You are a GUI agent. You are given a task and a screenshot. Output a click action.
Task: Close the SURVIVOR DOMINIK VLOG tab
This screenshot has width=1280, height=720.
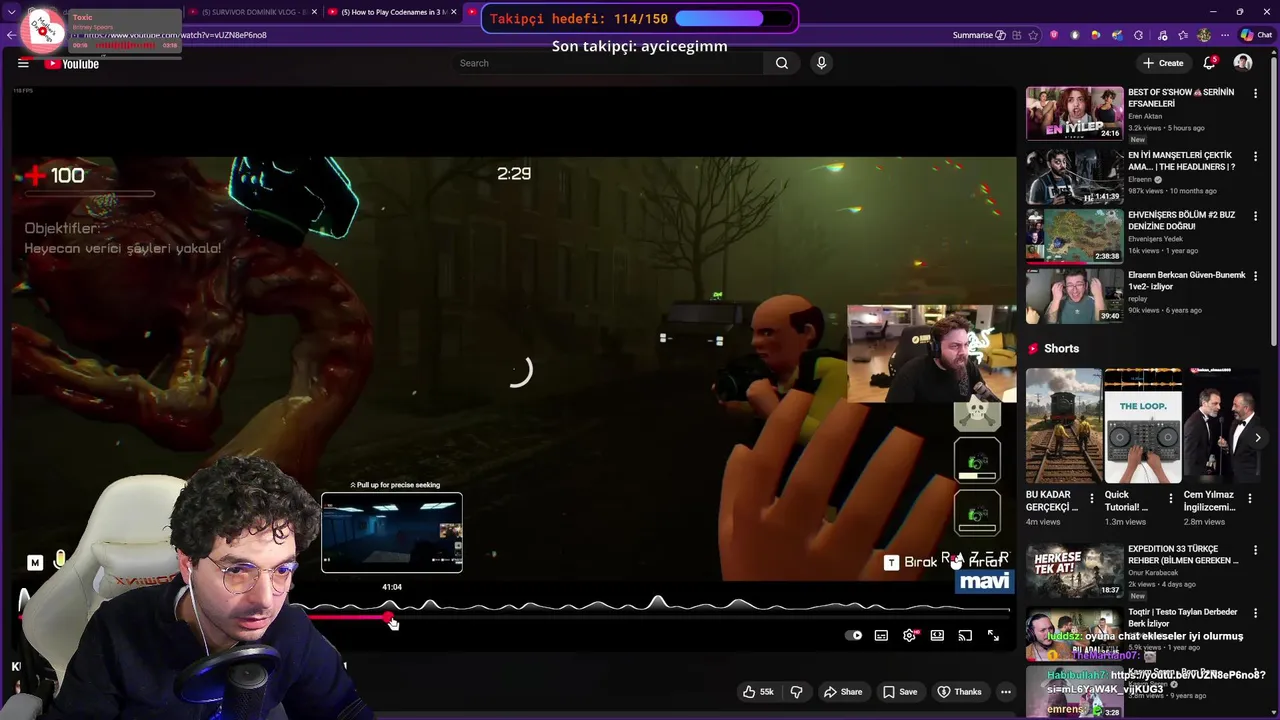pyautogui.click(x=314, y=12)
